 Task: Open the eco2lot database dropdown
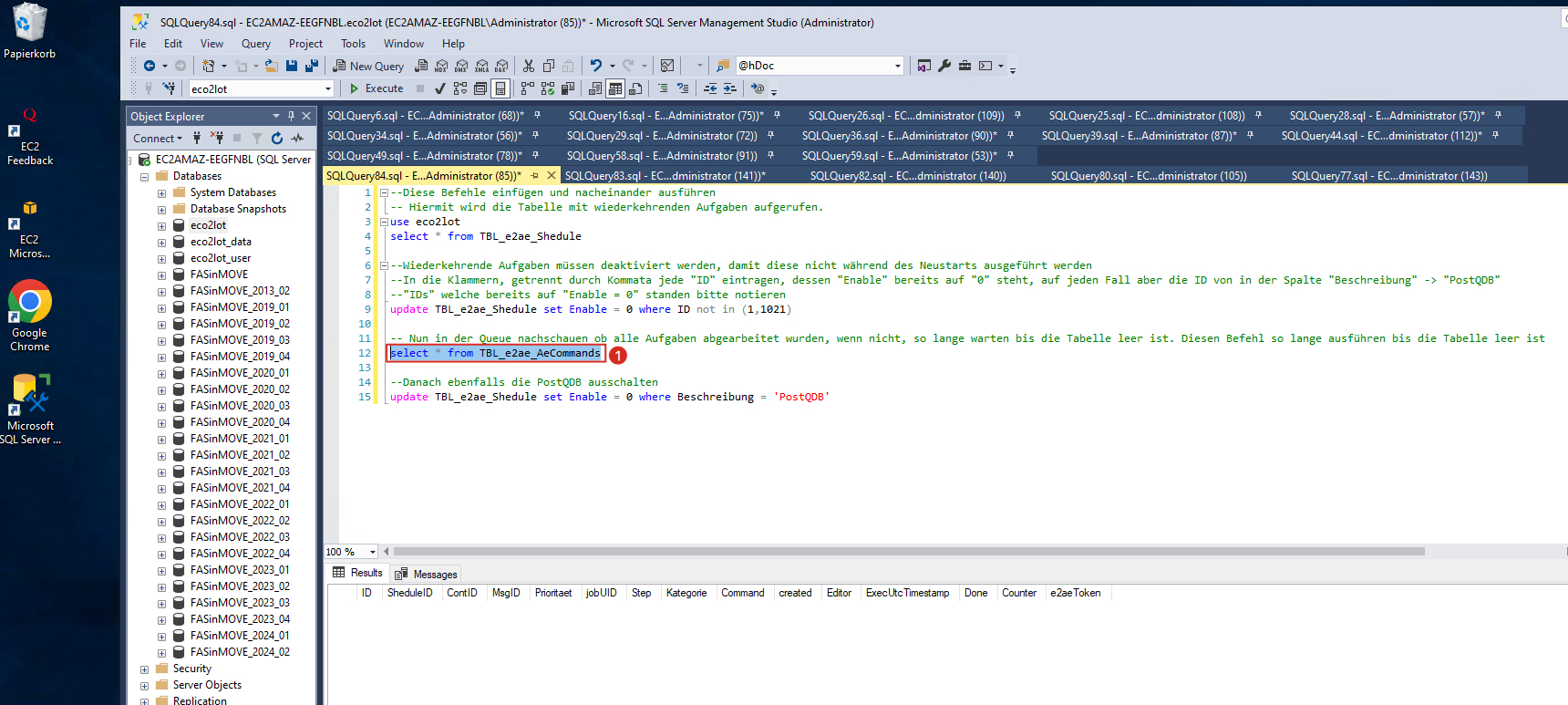pyautogui.click(x=328, y=88)
